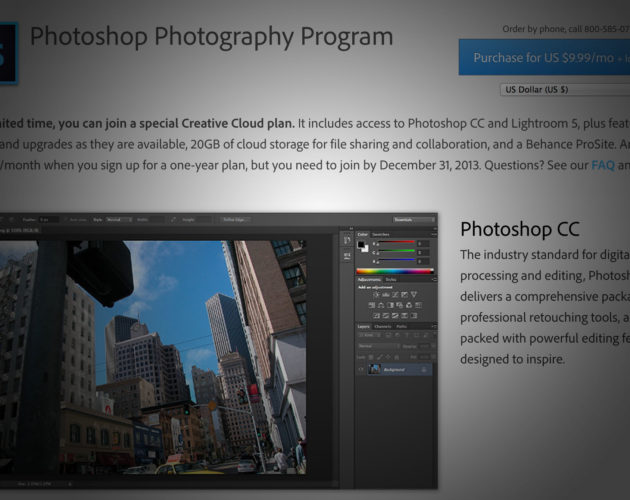Switch to the Adjustments tab
This screenshot has height=500, width=630.
(x=369, y=280)
